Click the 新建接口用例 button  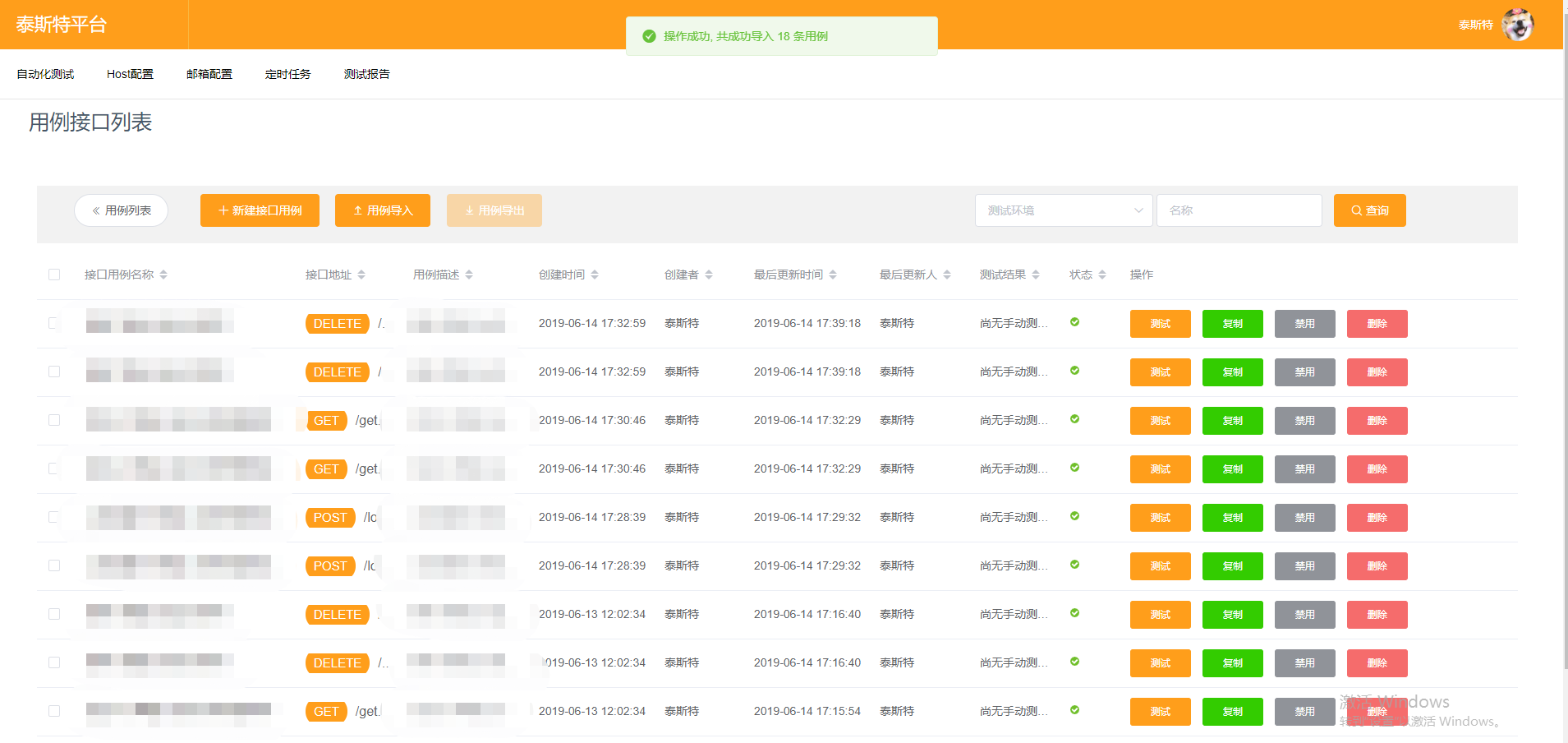pos(260,210)
